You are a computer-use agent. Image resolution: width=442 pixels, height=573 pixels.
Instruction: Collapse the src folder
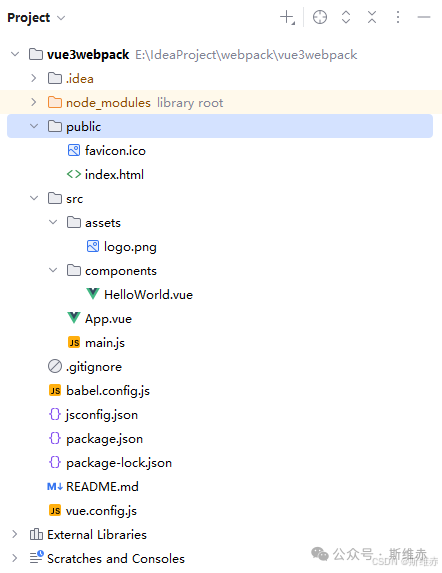(x=34, y=198)
